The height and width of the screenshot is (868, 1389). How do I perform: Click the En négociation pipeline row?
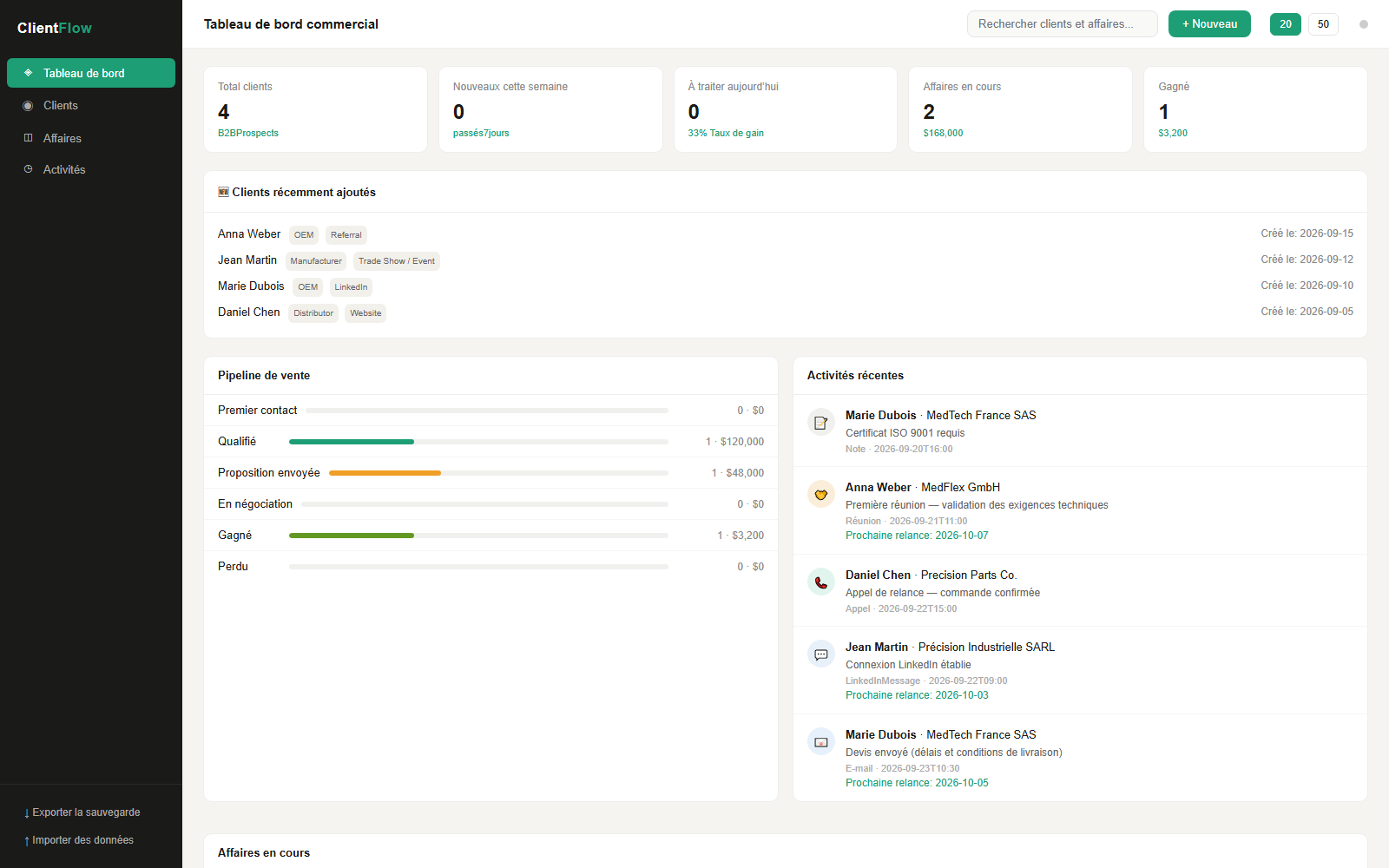click(490, 504)
